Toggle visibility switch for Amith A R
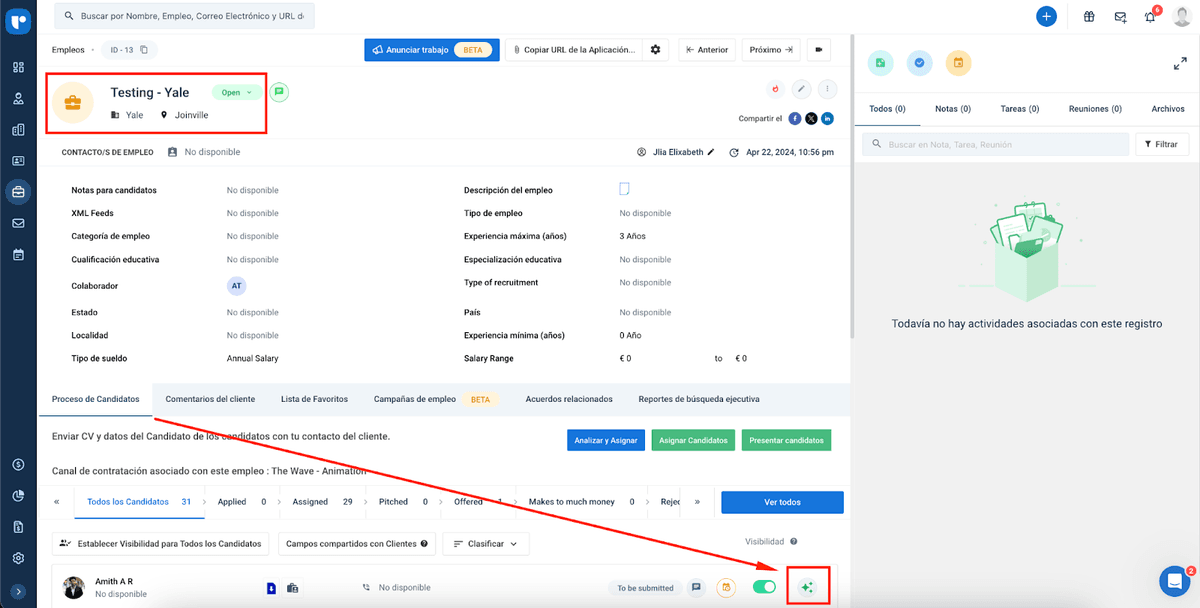This screenshot has height=608, width=1200. click(764, 587)
